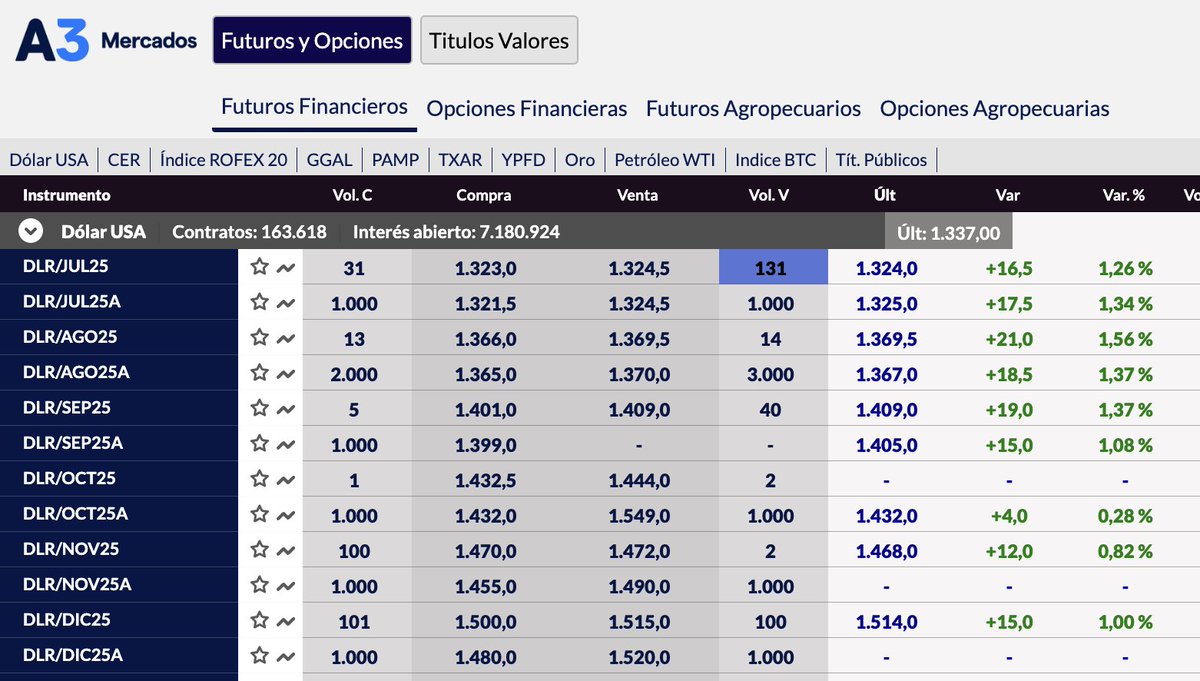This screenshot has height=681, width=1200.
Task: Click the Últ: 1.337,00 badge
Action: click(949, 232)
